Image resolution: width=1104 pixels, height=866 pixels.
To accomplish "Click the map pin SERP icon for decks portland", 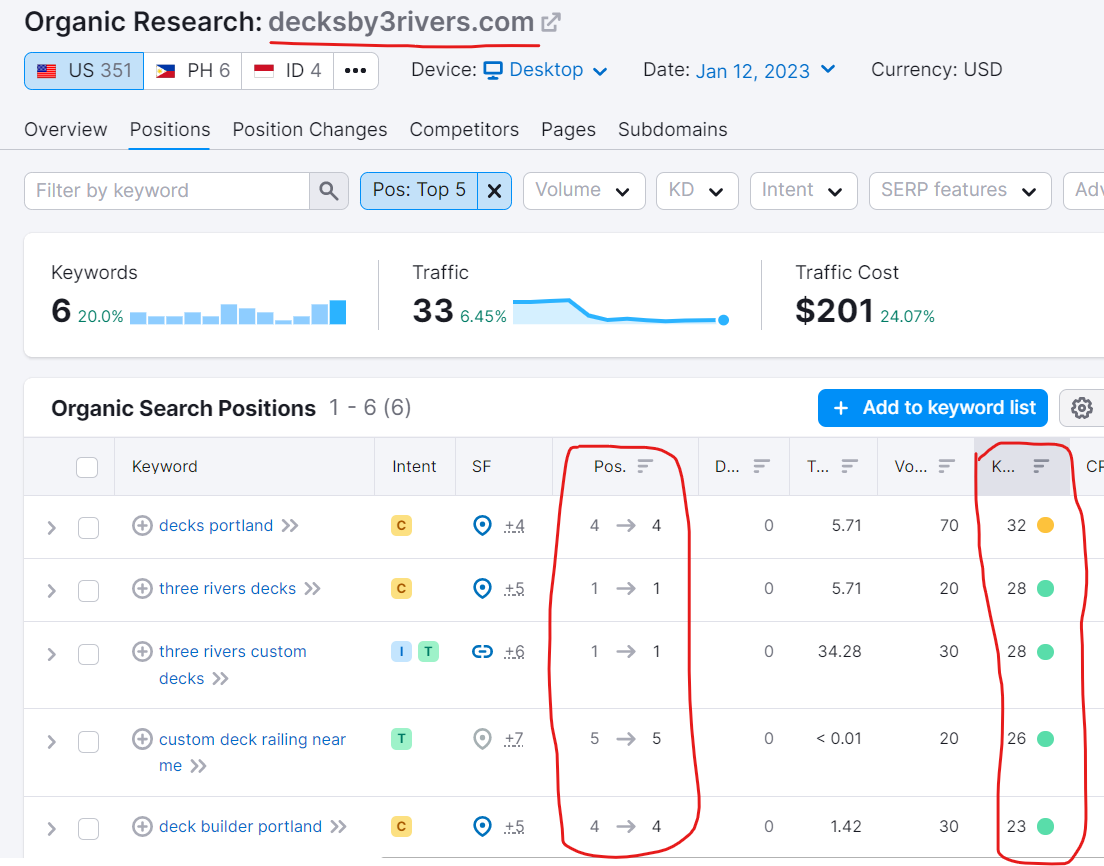I will tap(482, 524).
